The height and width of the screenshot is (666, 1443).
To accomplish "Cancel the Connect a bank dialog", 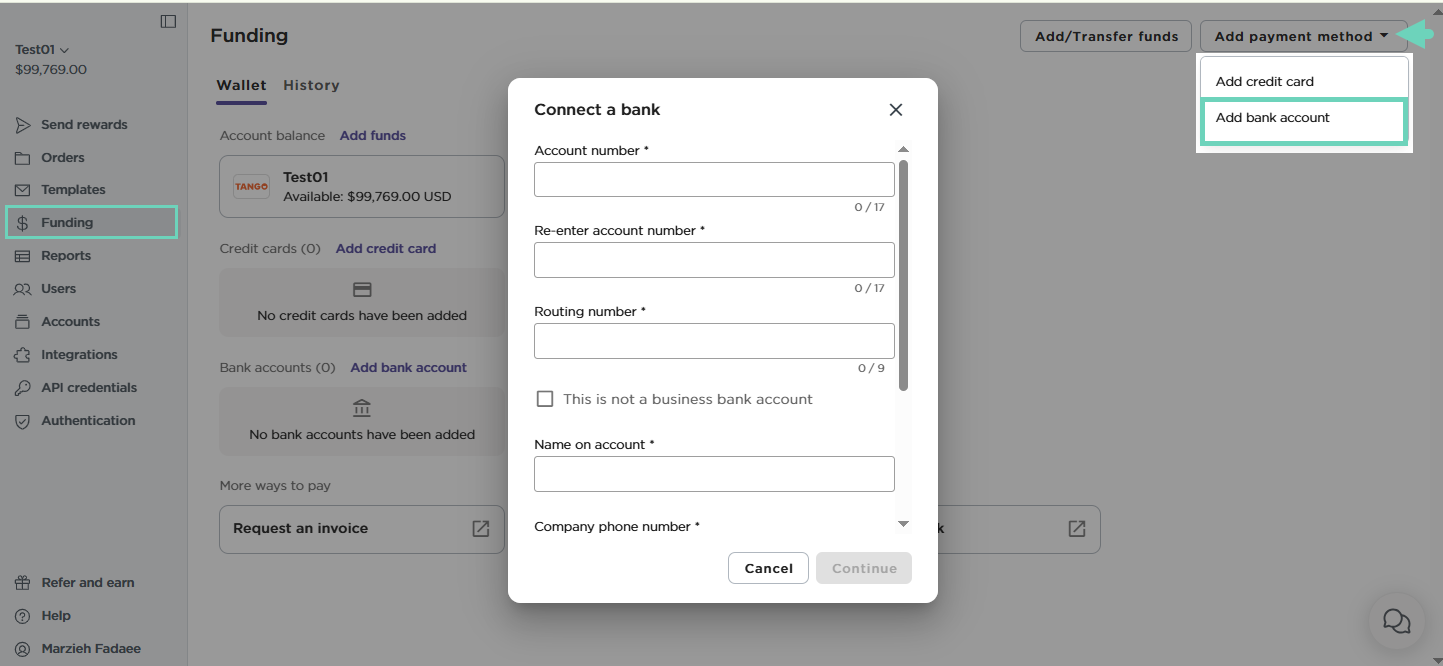I will pos(768,568).
